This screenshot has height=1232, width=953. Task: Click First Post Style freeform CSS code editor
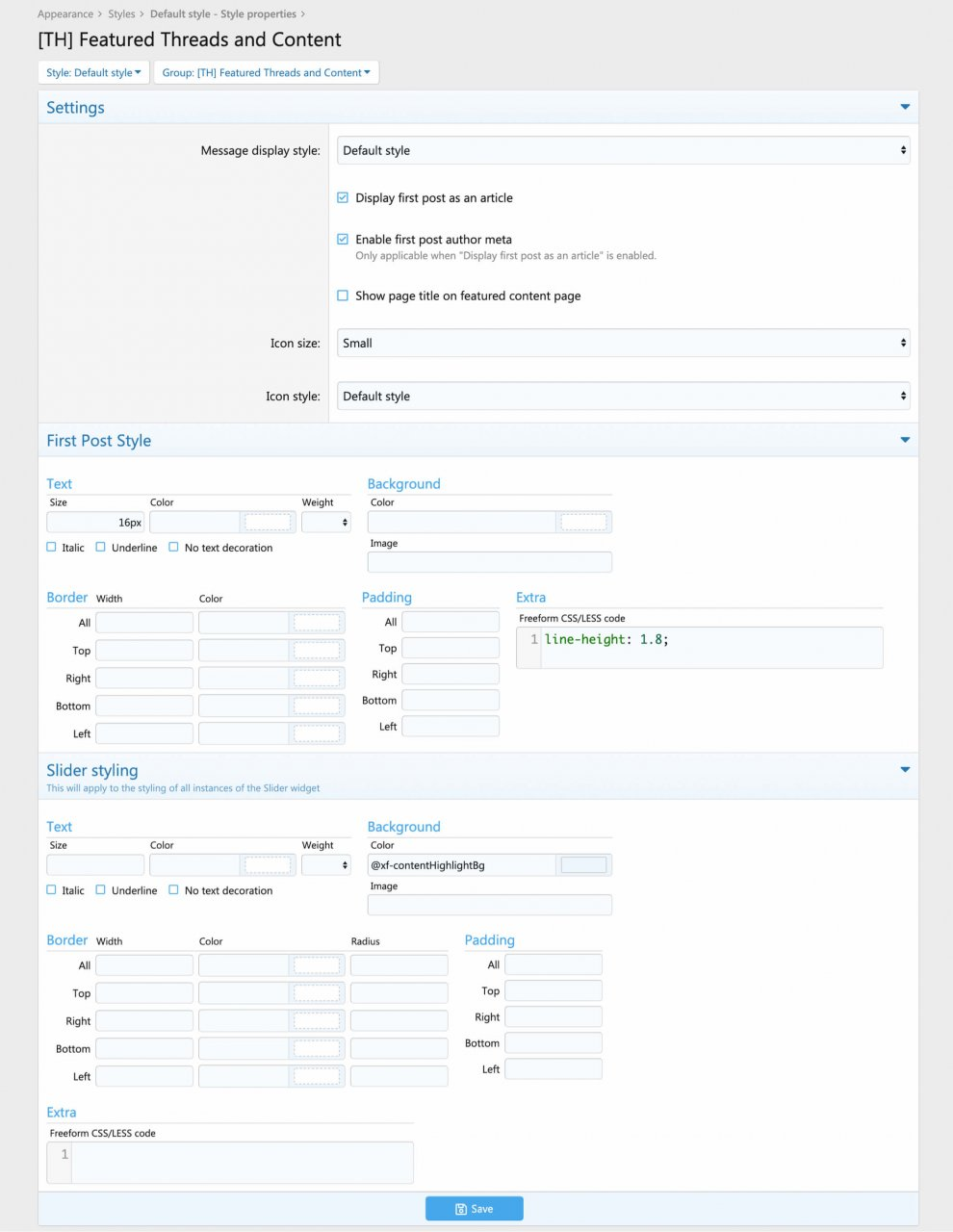[x=710, y=647]
